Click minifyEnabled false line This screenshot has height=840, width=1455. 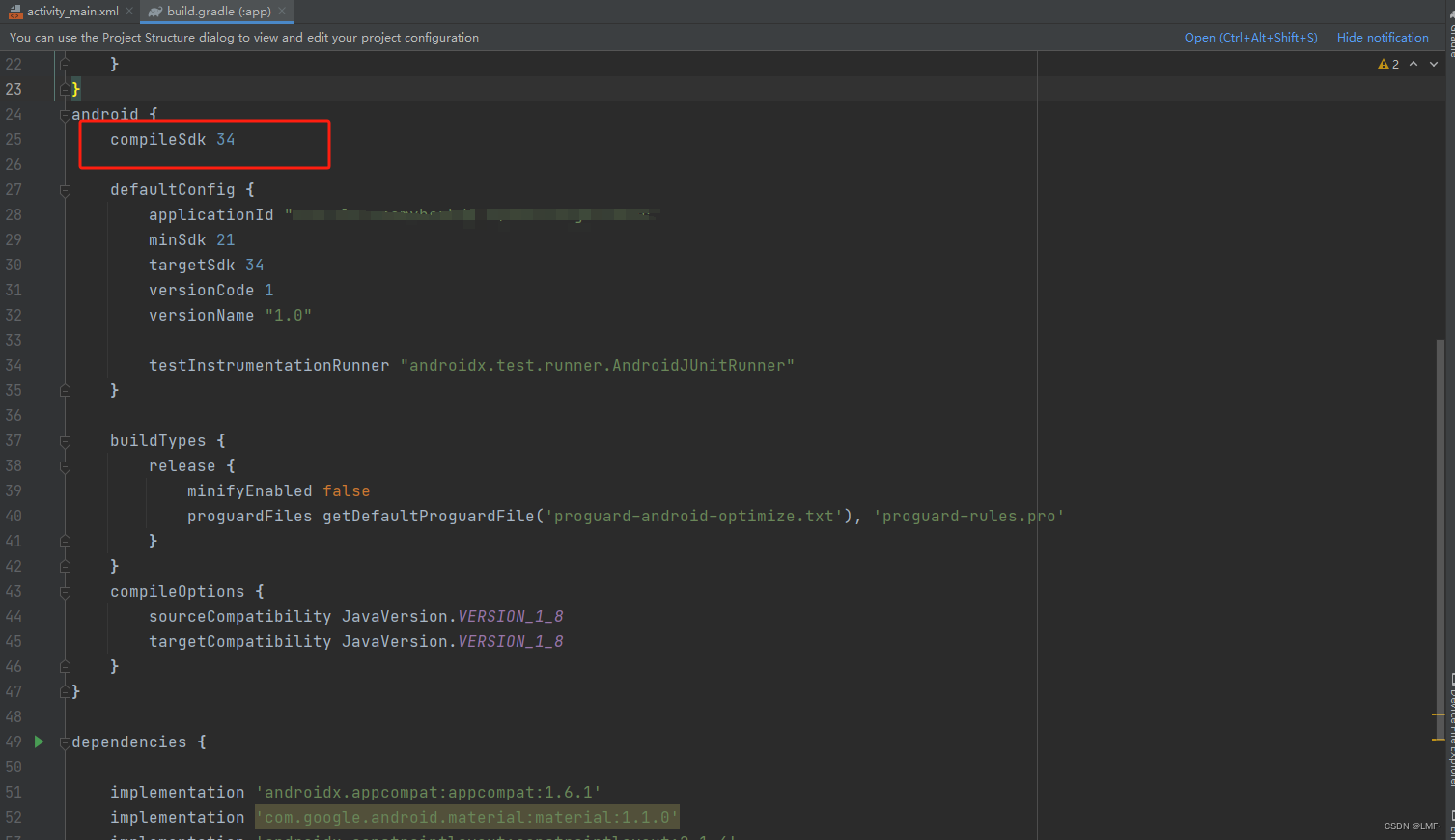279,490
